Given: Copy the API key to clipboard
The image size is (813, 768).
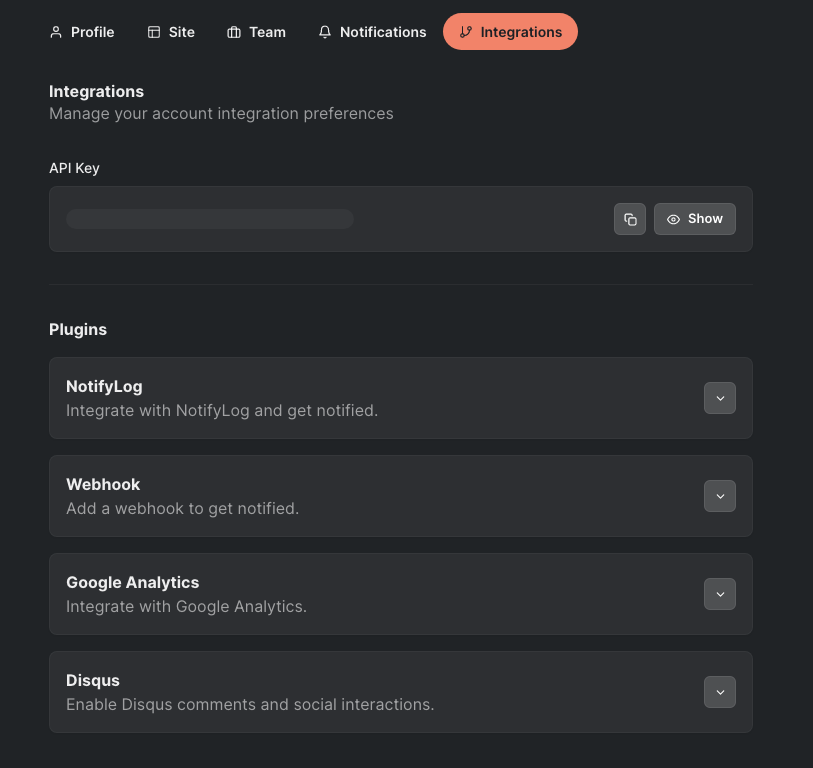Looking at the screenshot, I should pyautogui.click(x=629, y=219).
